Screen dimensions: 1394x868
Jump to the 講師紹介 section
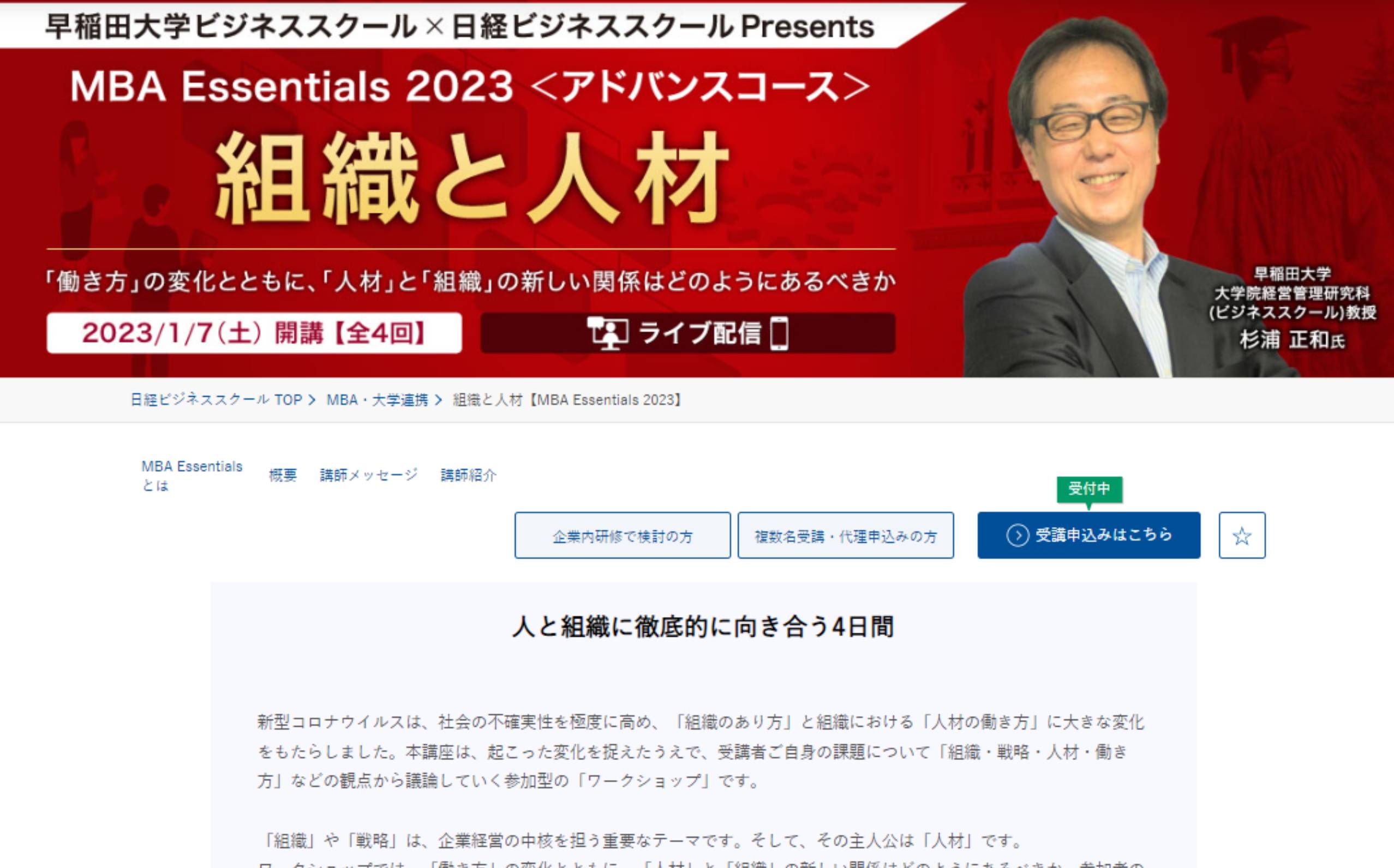click(x=469, y=475)
